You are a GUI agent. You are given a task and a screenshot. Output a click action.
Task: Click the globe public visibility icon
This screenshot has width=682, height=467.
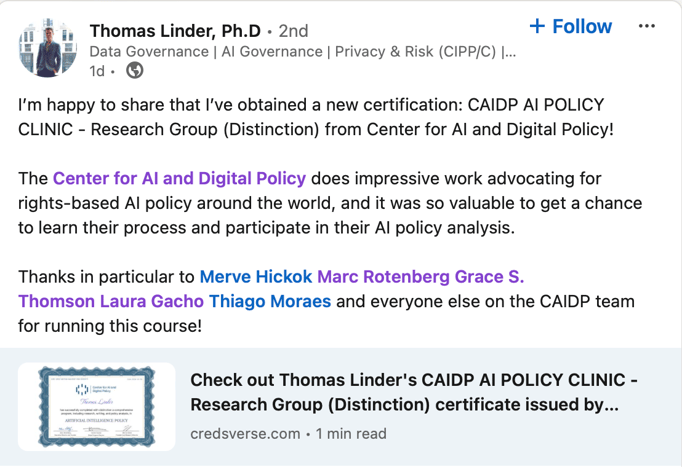(134, 71)
